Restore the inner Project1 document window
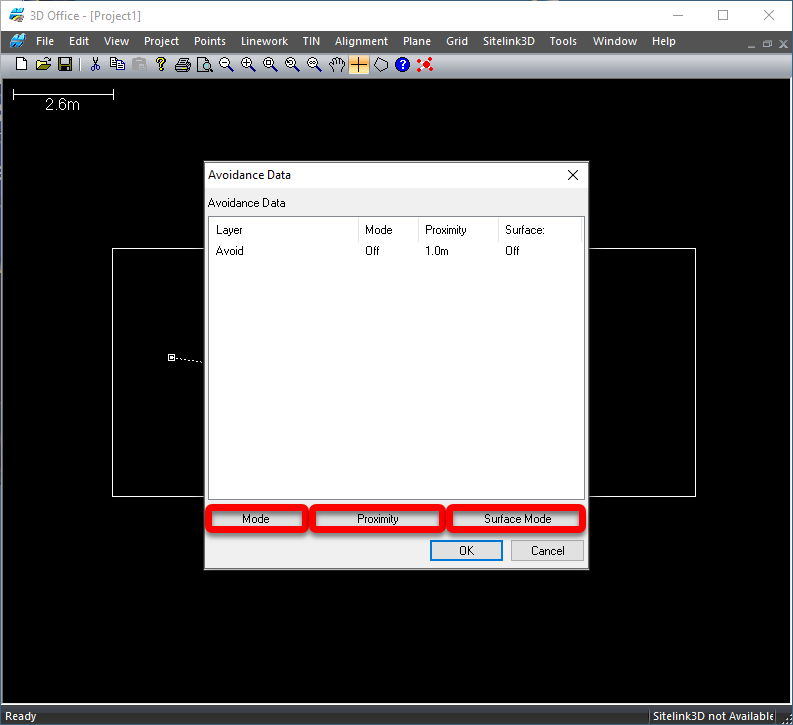The image size is (793, 725). (x=767, y=44)
